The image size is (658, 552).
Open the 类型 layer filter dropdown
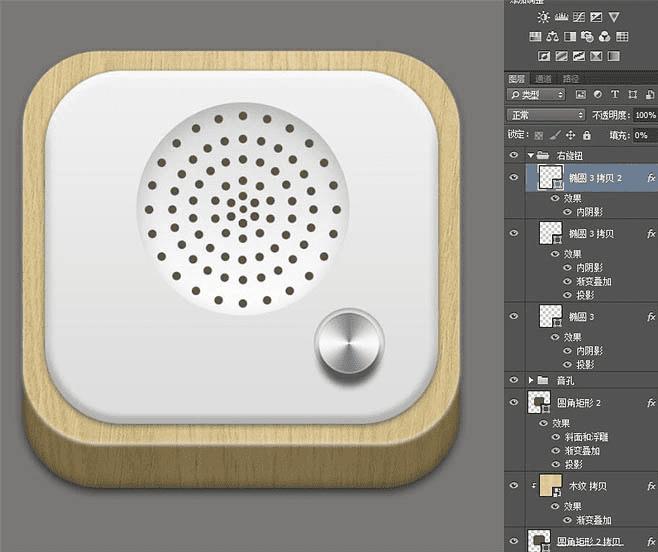pos(536,94)
